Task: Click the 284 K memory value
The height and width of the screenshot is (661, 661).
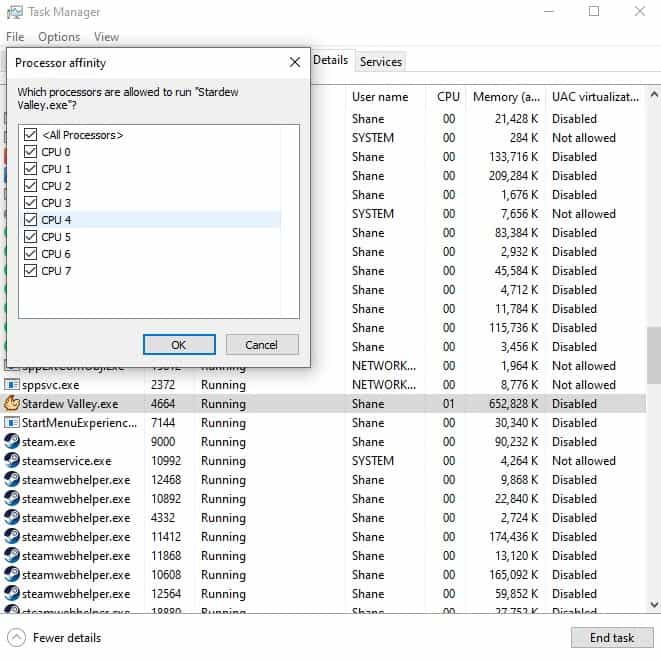Action: coord(524,137)
